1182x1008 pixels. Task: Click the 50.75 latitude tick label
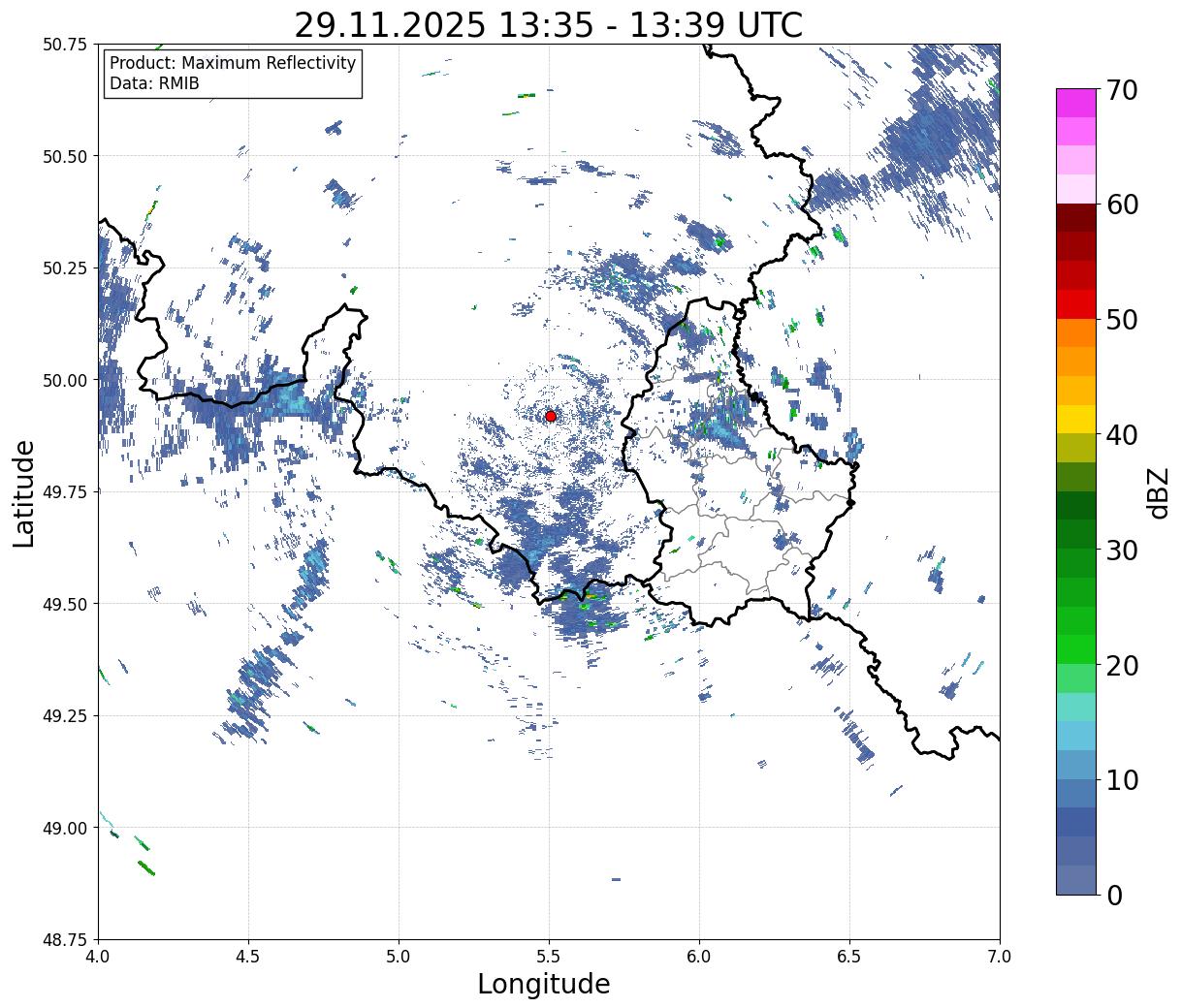pyautogui.click(x=64, y=45)
